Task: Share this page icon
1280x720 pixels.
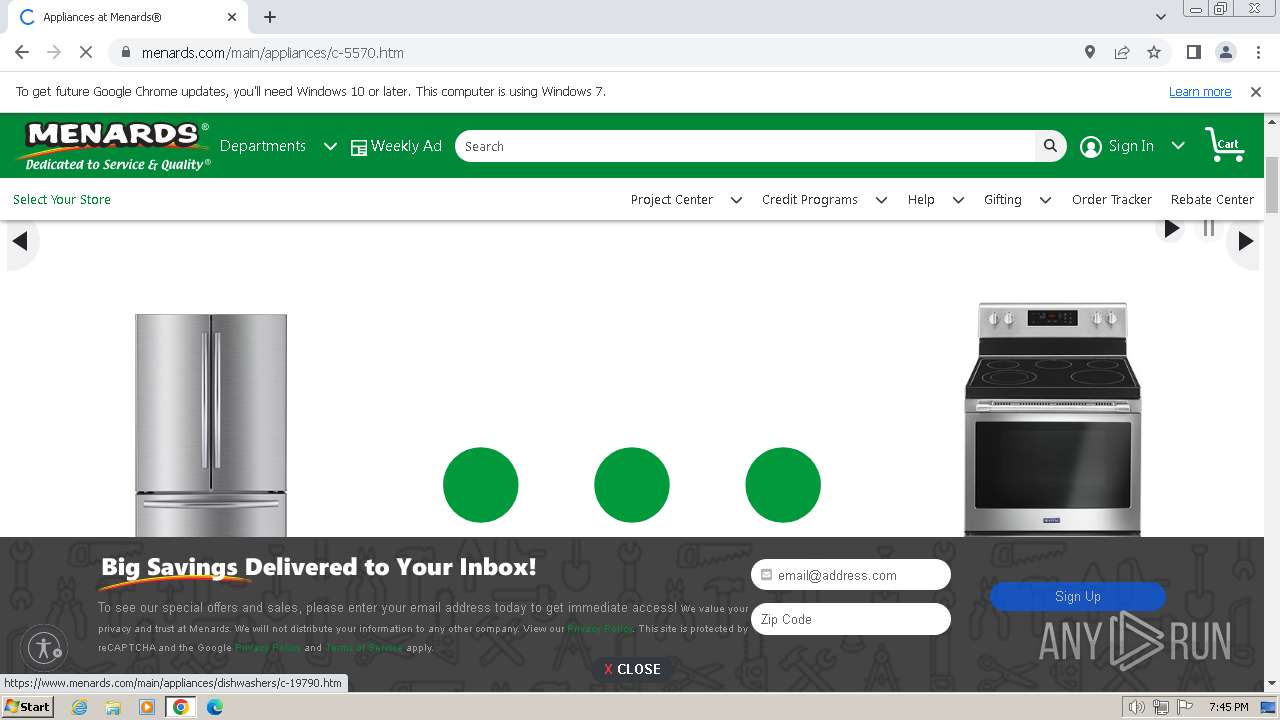Action: click(1122, 52)
